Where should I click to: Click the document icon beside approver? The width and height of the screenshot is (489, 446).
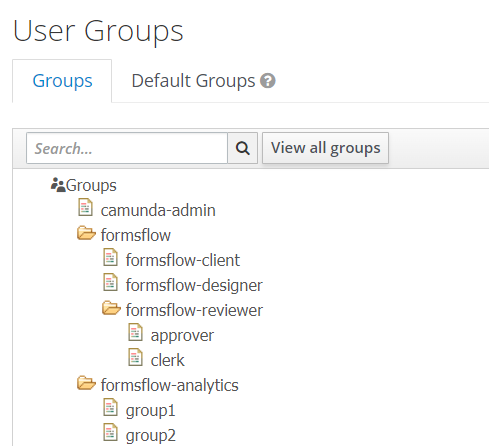point(135,333)
